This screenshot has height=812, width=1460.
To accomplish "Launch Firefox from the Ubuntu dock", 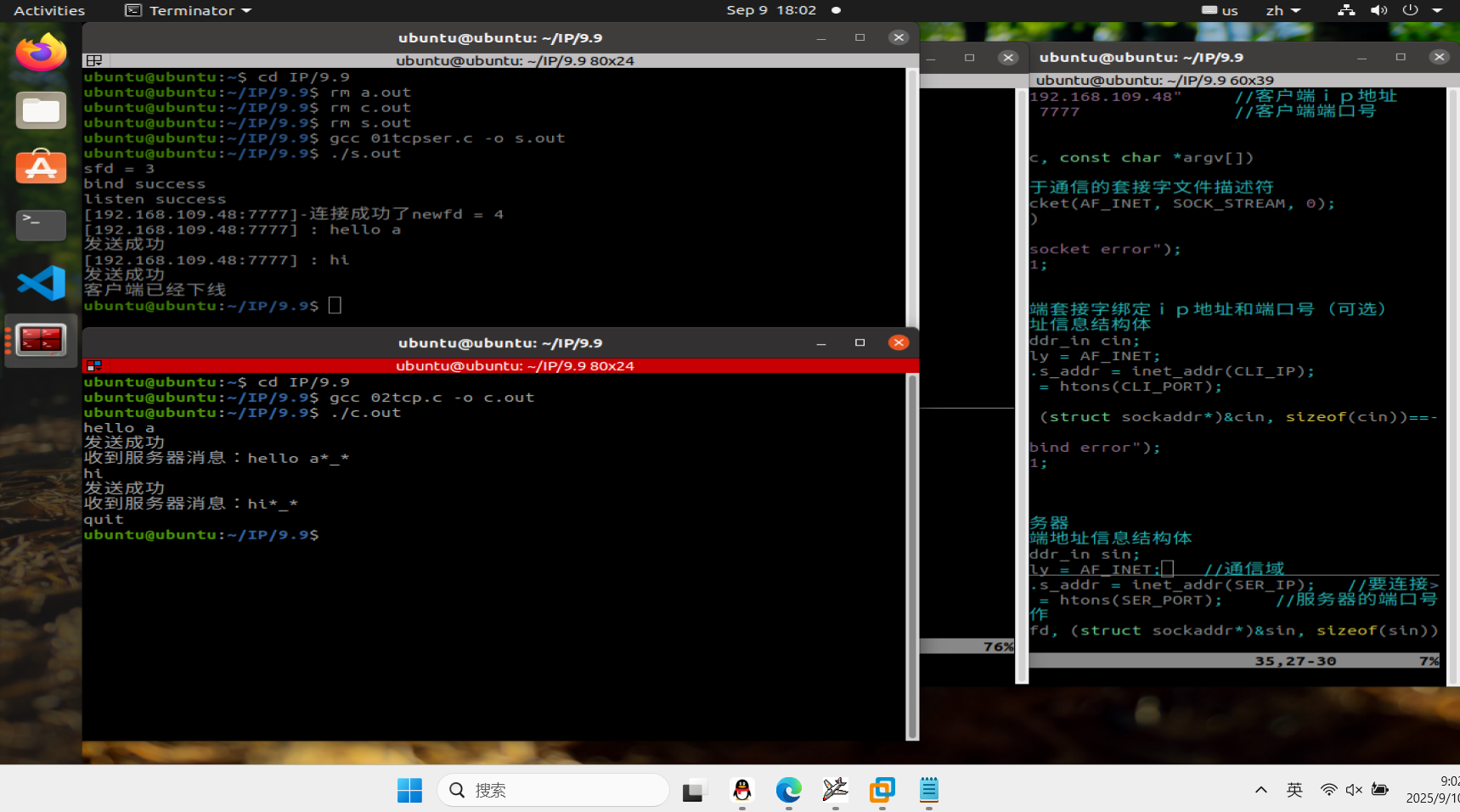I will 40,53.
